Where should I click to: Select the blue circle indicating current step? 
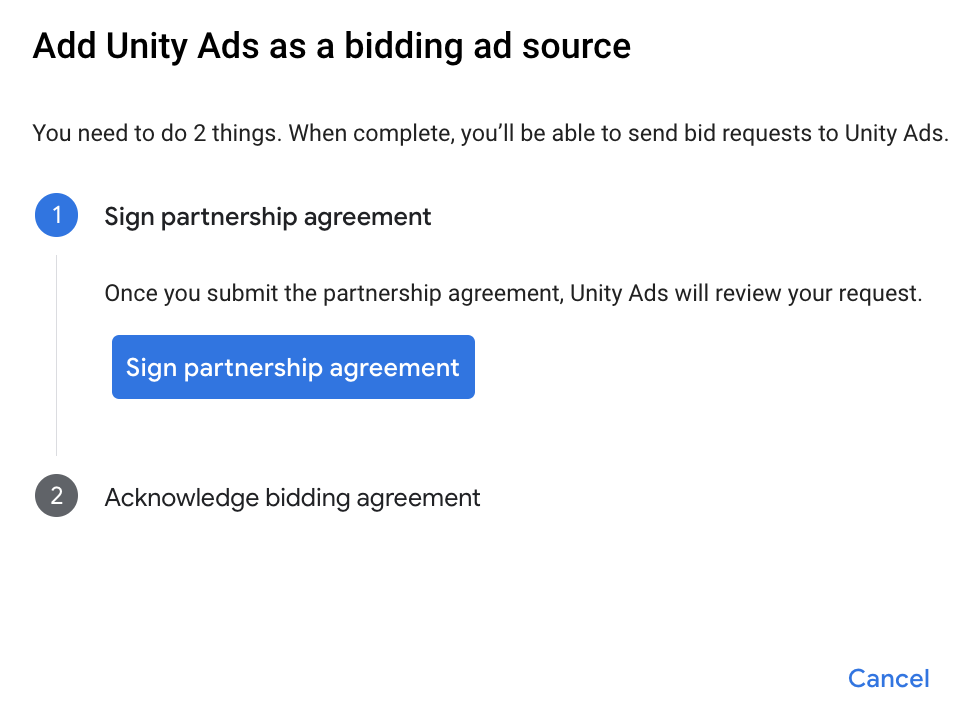[56, 215]
